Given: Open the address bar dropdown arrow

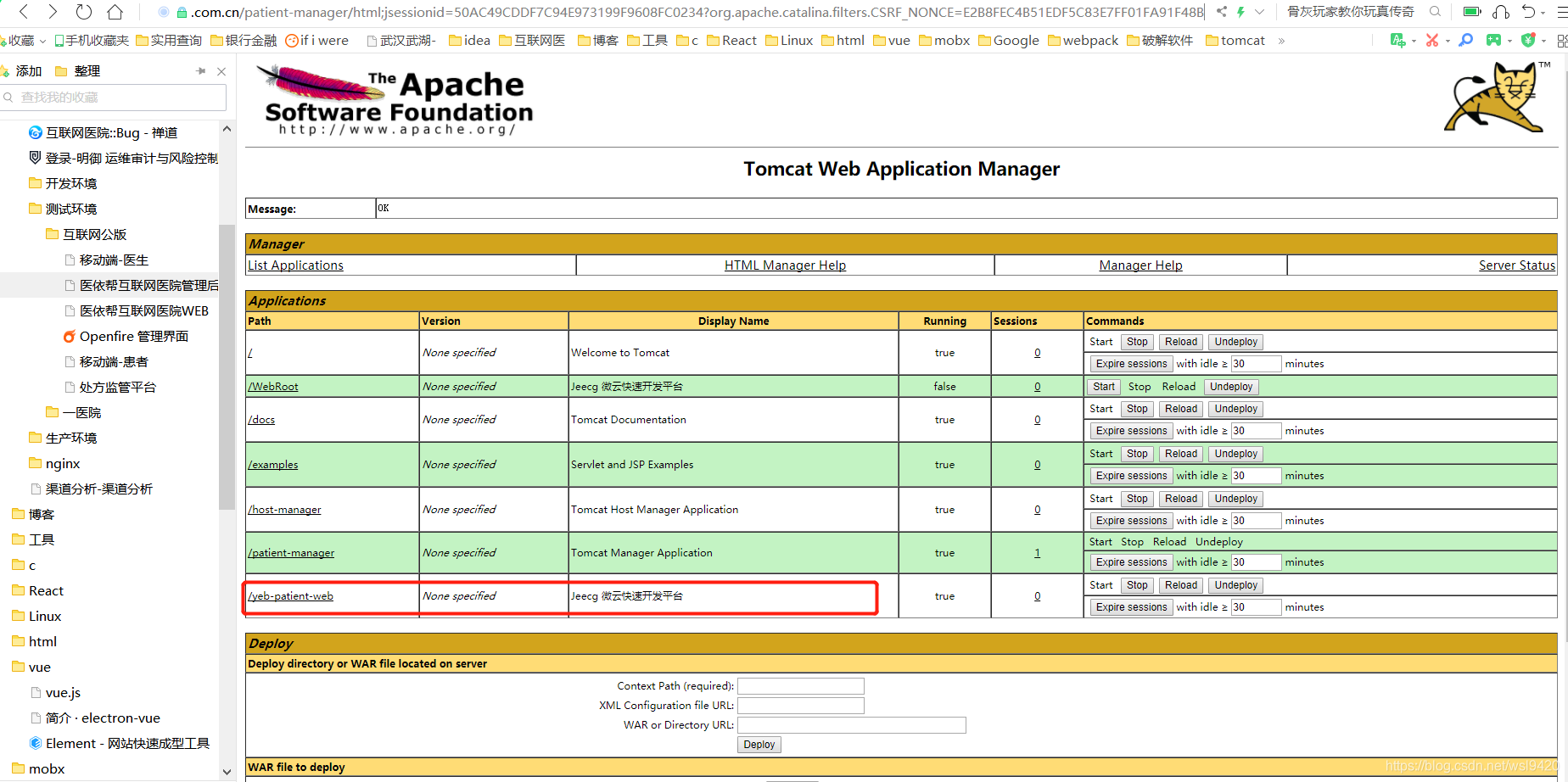Looking at the screenshot, I should [x=1260, y=12].
